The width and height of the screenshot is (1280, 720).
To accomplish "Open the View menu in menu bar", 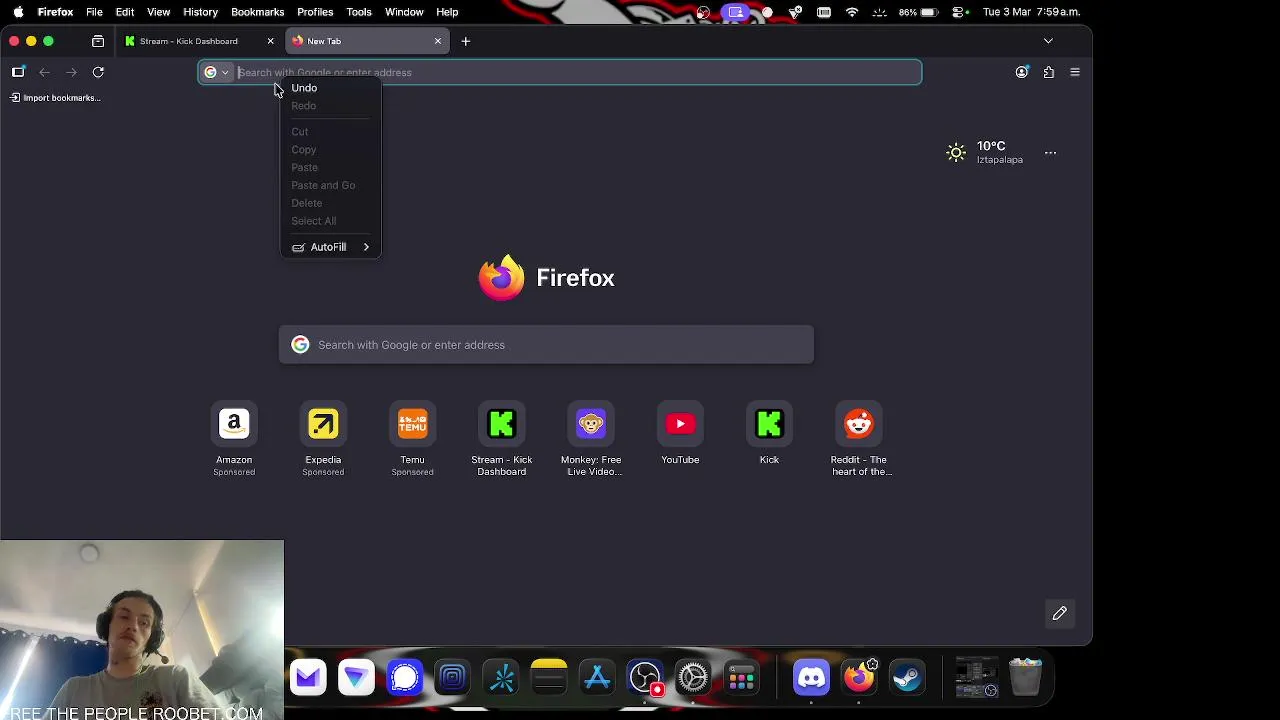I will click(x=158, y=12).
